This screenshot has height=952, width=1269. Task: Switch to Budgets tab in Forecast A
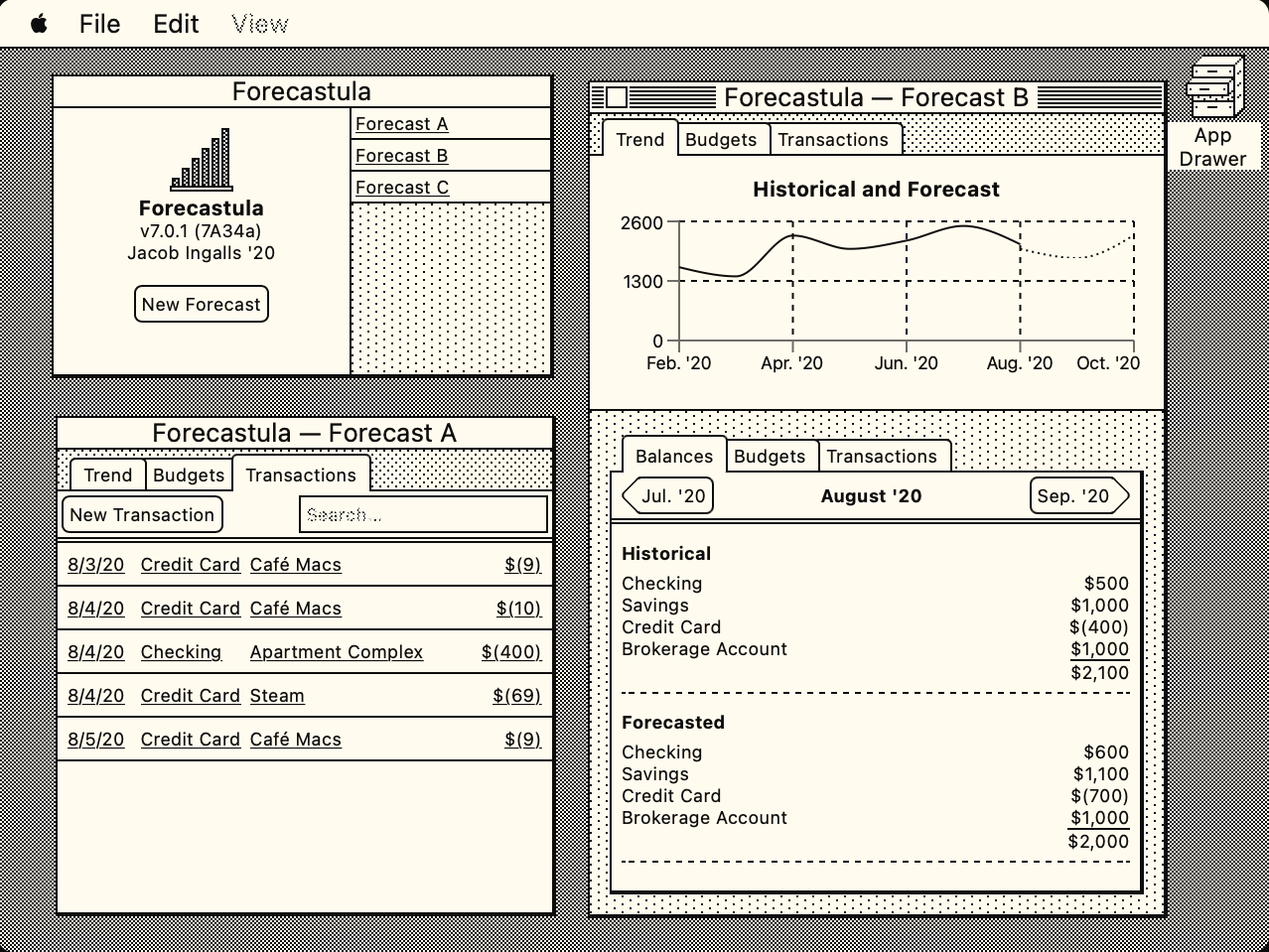coord(189,476)
